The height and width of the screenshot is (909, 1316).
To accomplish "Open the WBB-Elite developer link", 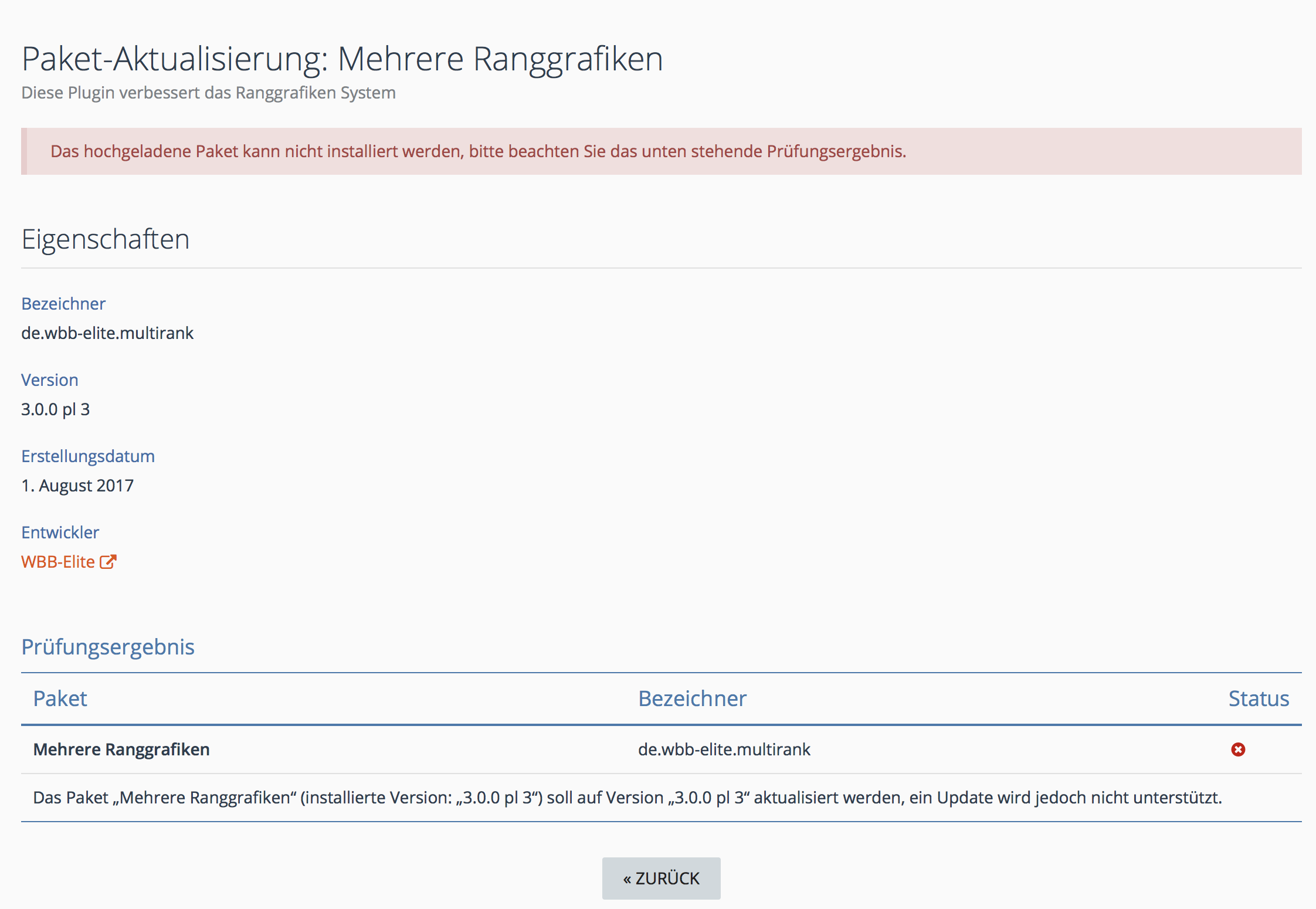I will tap(58, 562).
